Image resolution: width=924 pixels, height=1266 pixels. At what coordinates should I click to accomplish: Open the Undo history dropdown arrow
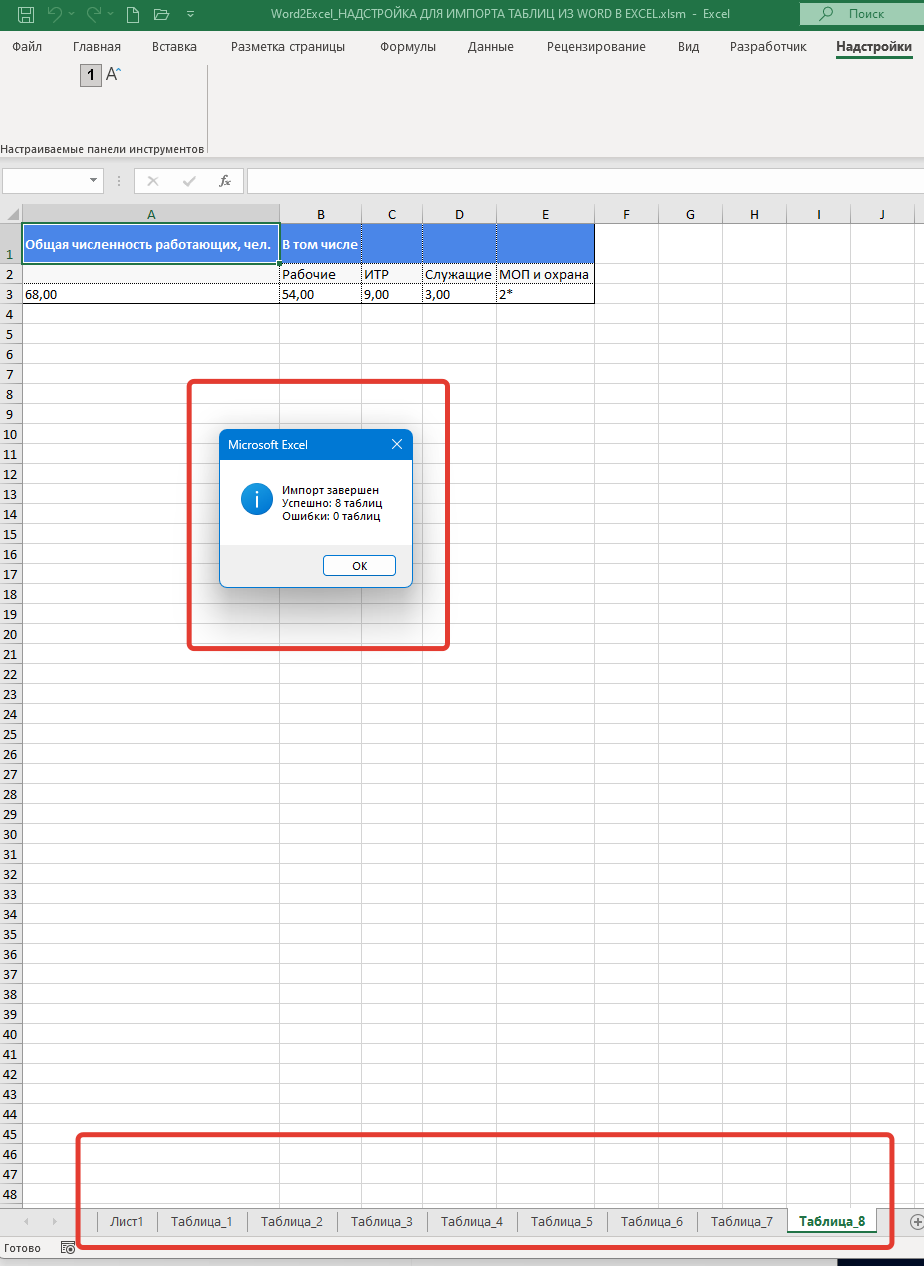[x=72, y=15]
